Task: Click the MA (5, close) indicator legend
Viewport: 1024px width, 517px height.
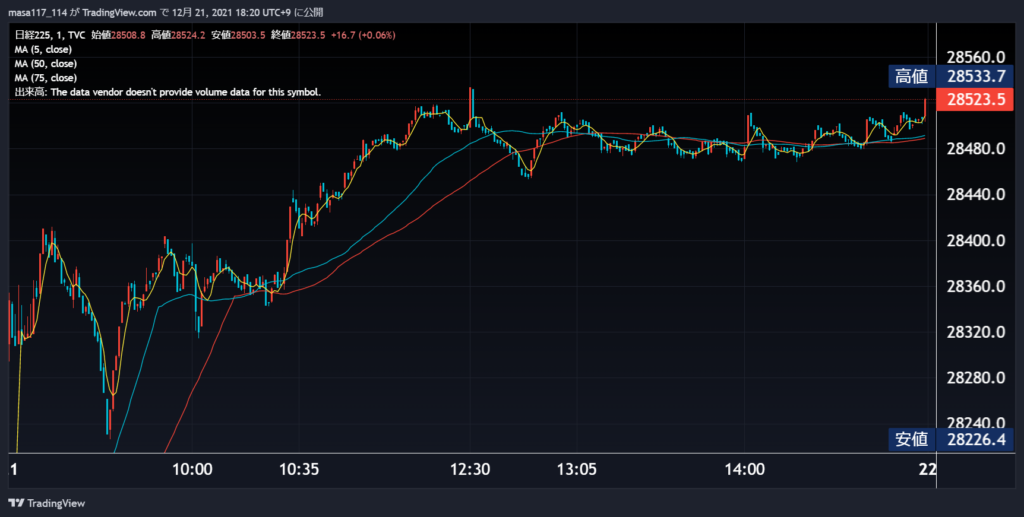Action: (43, 50)
